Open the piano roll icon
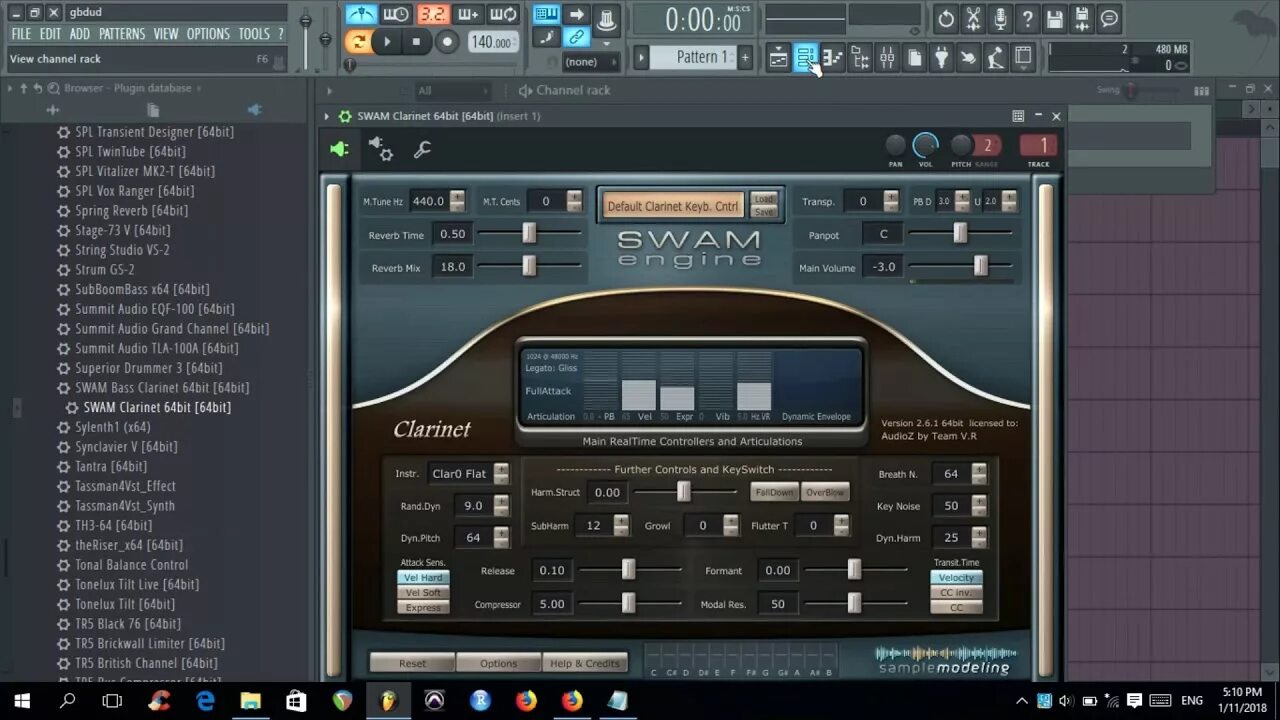Image resolution: width=1280 pixels, height=720 pixels. (832, 58)
